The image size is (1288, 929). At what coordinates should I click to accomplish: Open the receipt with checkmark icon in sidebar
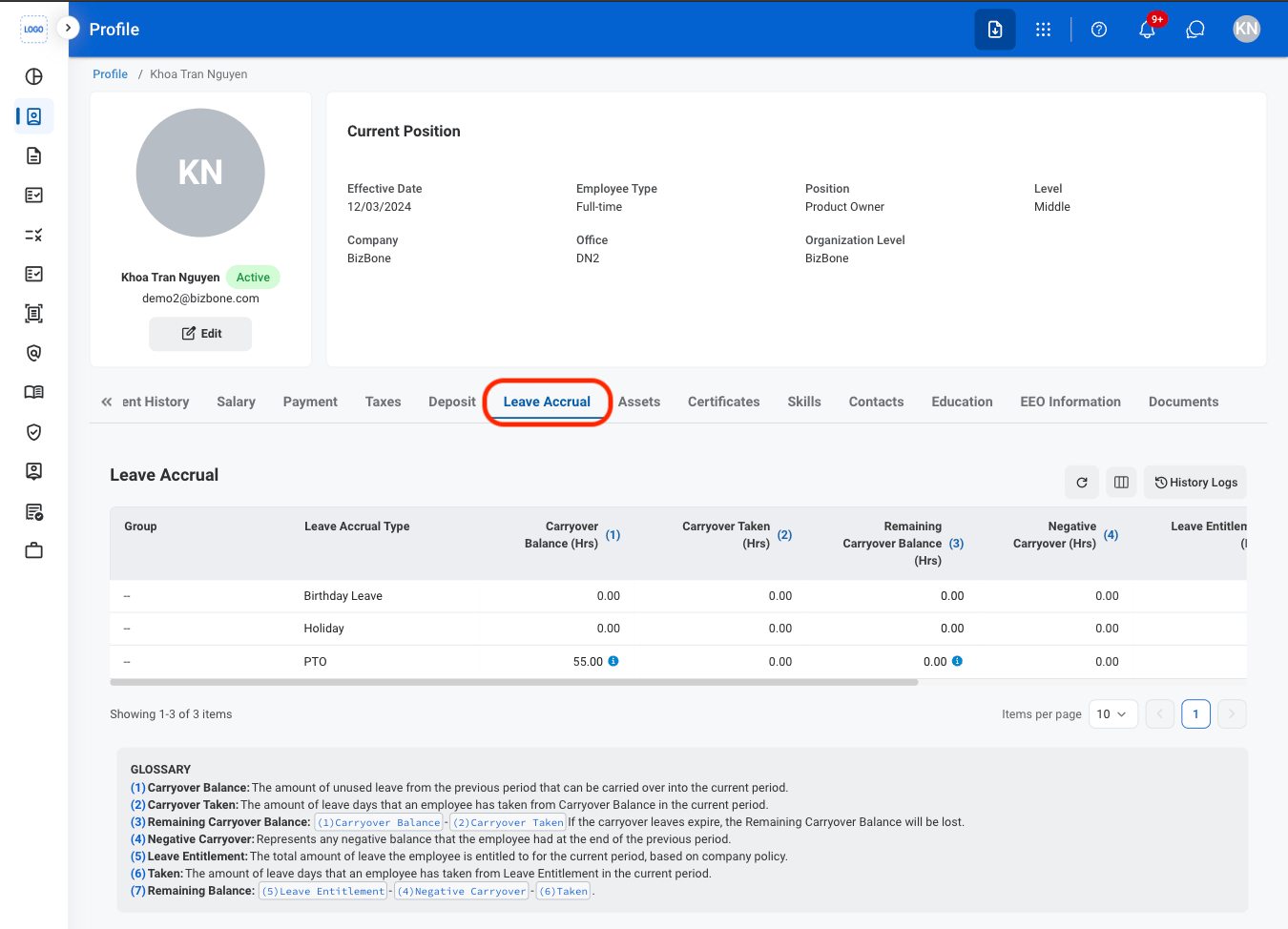click(x=33, y=511)
